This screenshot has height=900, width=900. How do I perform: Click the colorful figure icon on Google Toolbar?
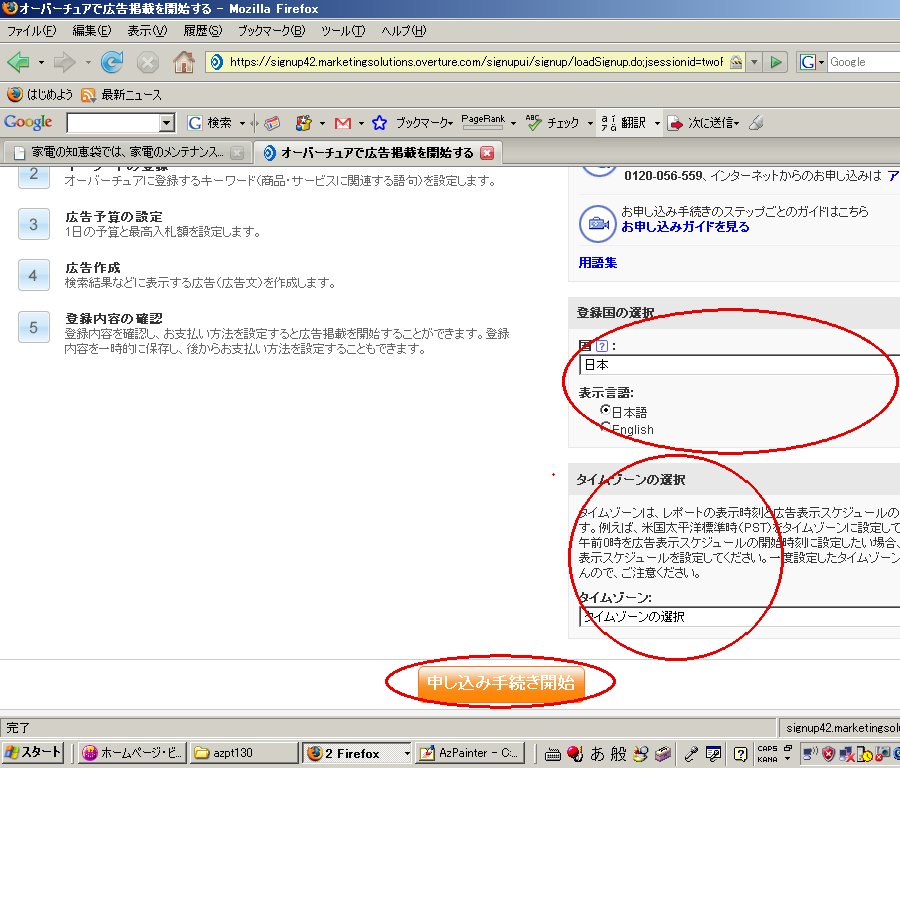pyautogui.click(x=303, y=122)
